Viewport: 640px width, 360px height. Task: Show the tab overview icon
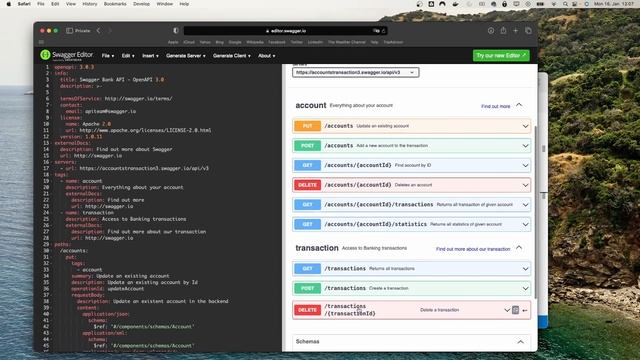point(528,31)
